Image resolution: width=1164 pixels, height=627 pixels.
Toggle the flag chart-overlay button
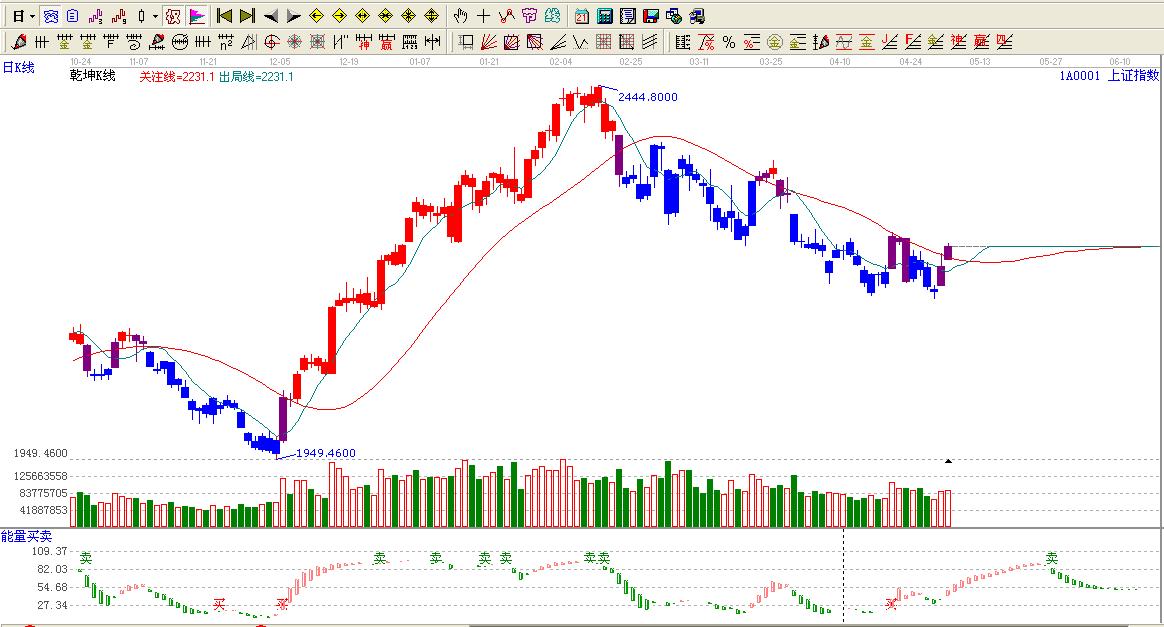tap(197, 16)
